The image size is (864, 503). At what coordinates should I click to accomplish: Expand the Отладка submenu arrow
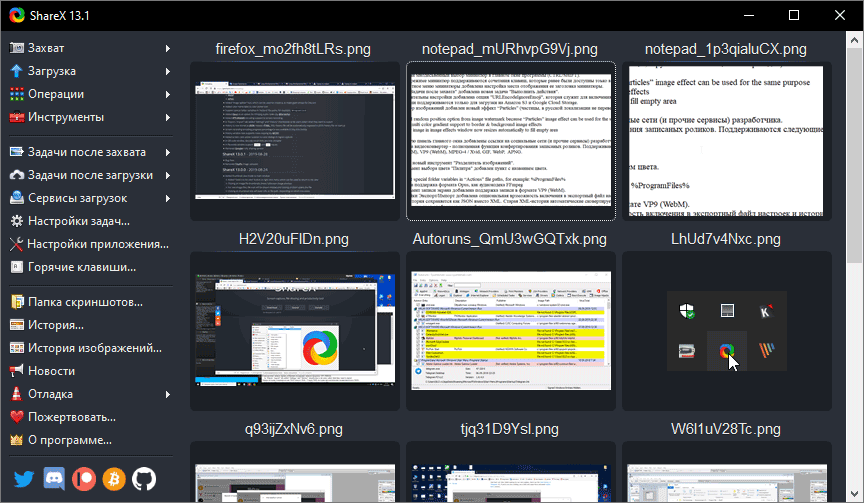click(x=168, y=394)
